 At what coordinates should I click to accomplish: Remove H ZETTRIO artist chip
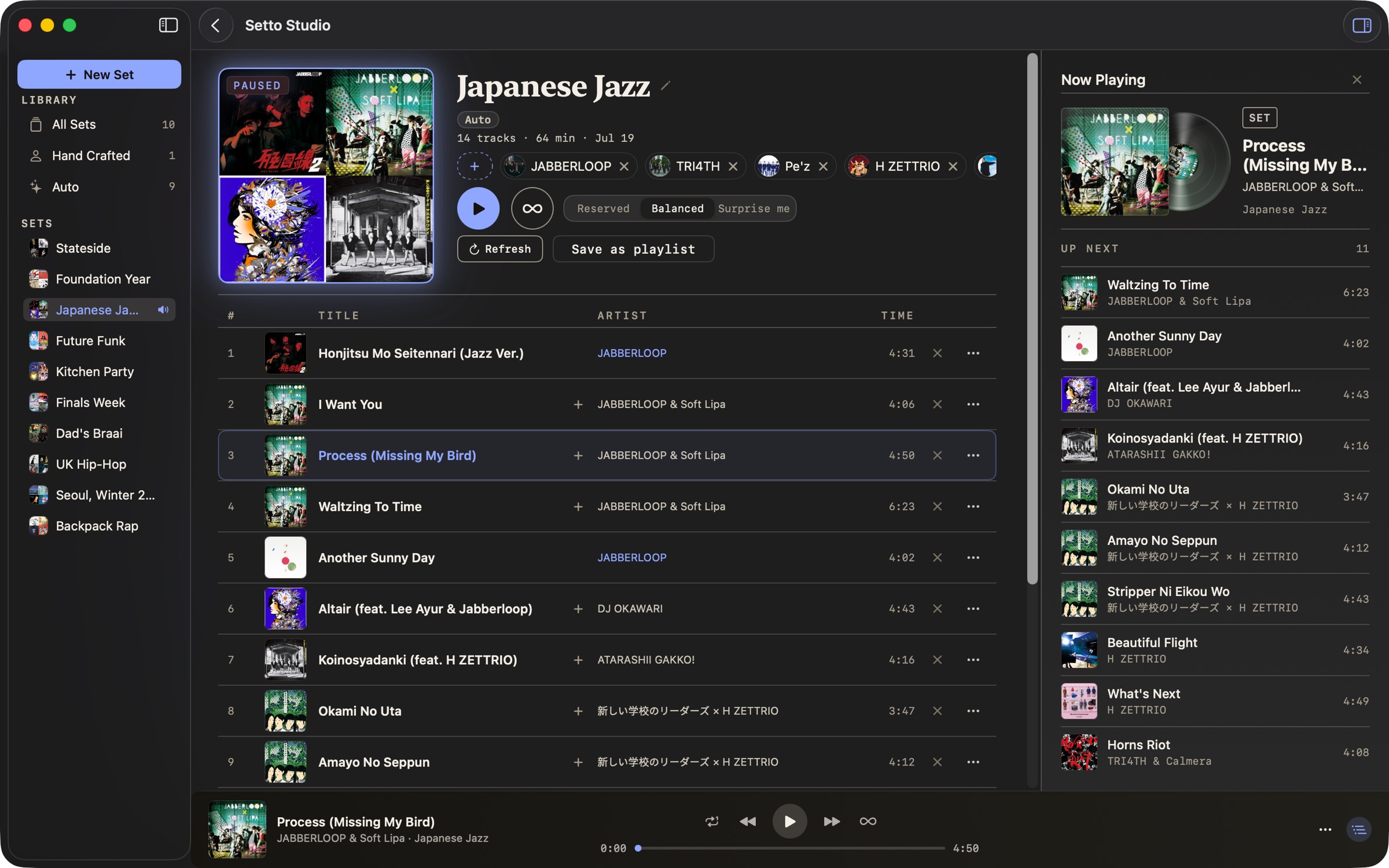[953, 167]
